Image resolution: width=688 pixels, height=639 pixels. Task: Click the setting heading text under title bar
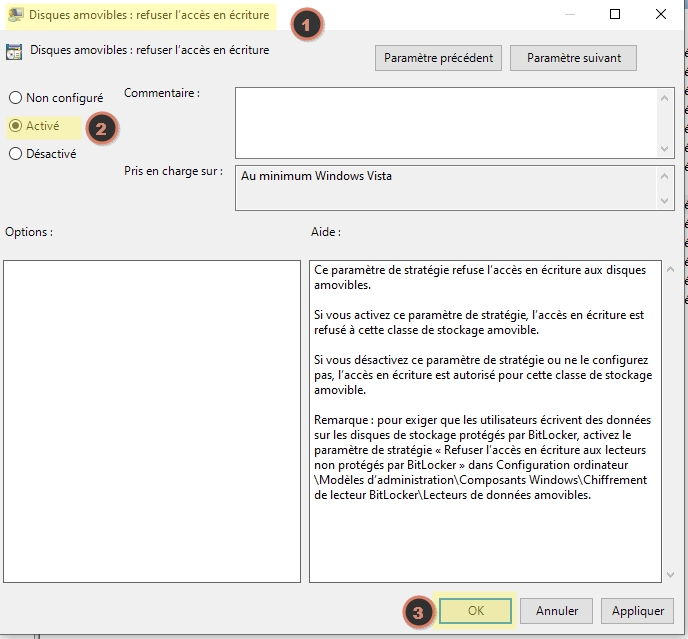(149, 50)
